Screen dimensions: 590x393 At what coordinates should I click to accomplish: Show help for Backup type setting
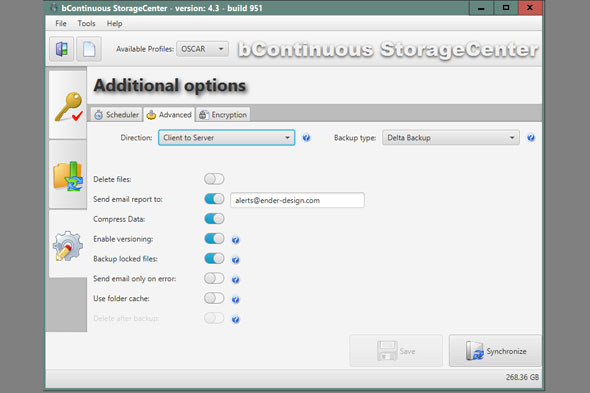point(531,138)
